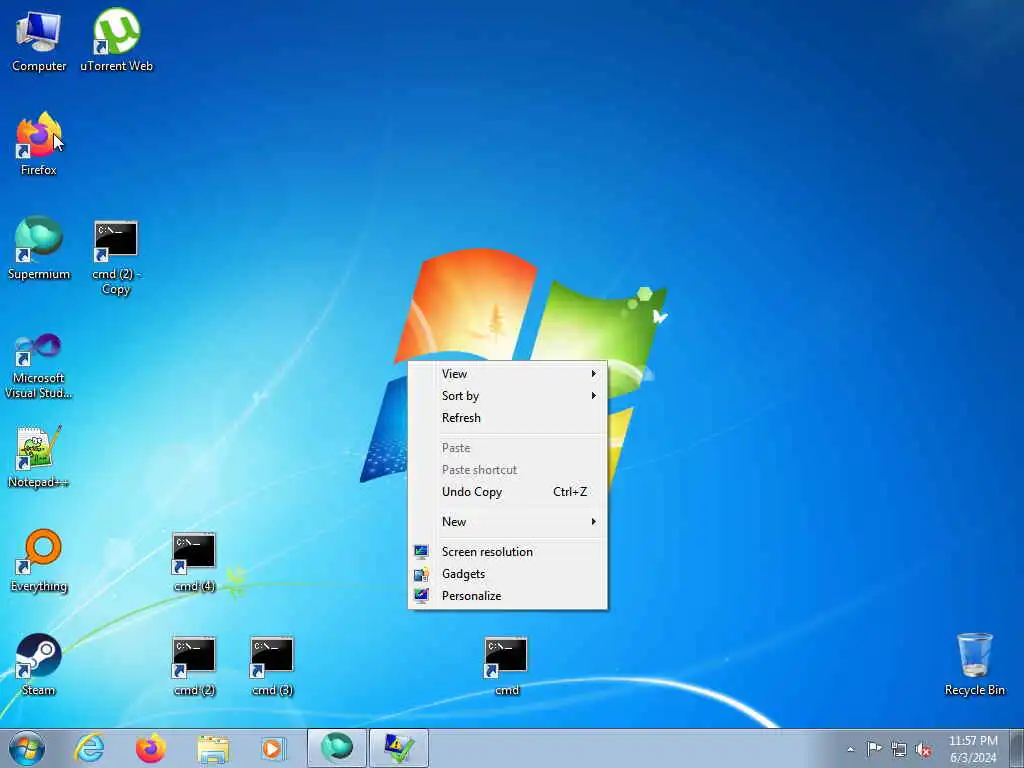
Task: Select the cmd (3) shortcut icon
Action: click(x=272, y=665)
